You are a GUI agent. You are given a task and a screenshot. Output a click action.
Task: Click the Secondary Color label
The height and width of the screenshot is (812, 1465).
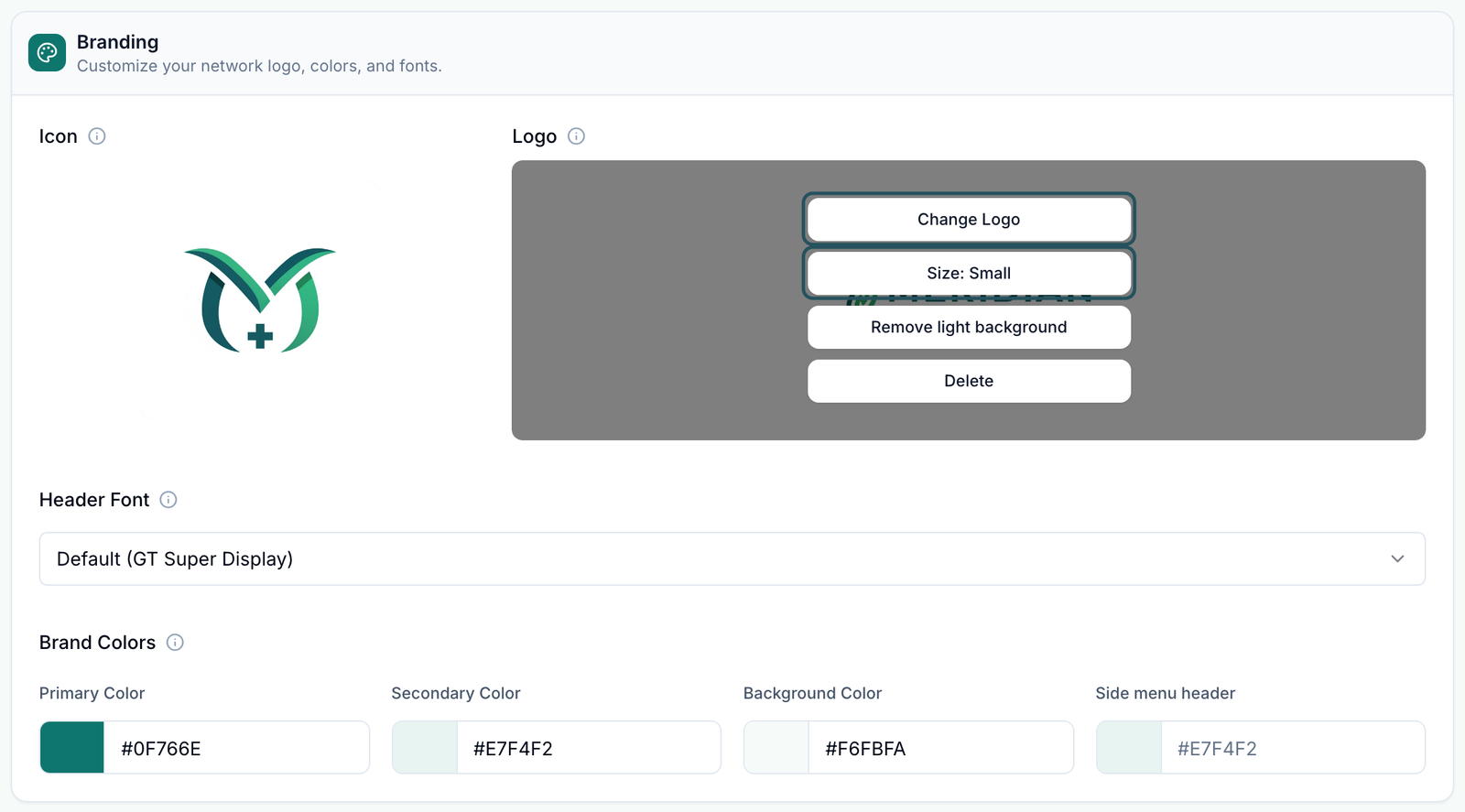(x=456, y=693)
